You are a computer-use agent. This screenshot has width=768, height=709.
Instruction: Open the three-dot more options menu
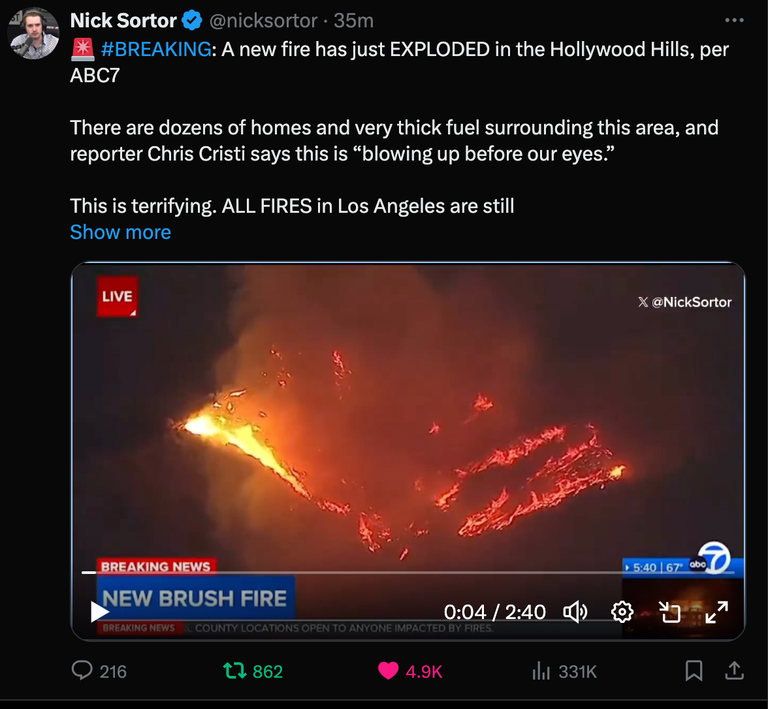[734, 20]
